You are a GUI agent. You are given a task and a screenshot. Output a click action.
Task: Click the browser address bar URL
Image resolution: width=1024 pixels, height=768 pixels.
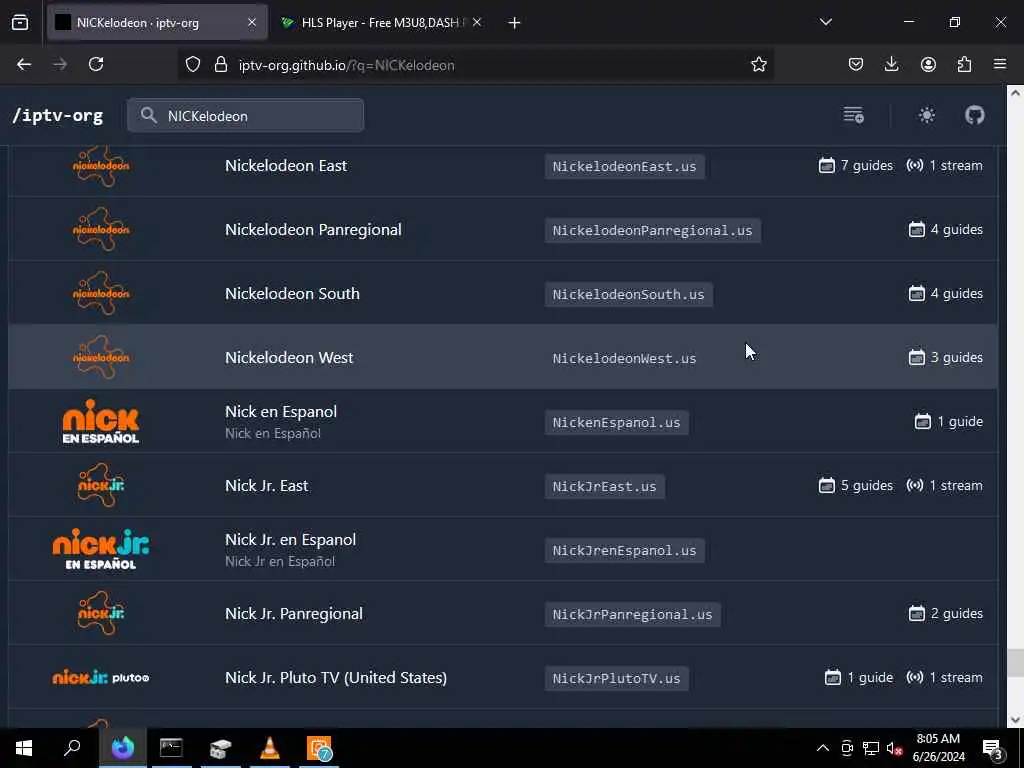[346, 65]
